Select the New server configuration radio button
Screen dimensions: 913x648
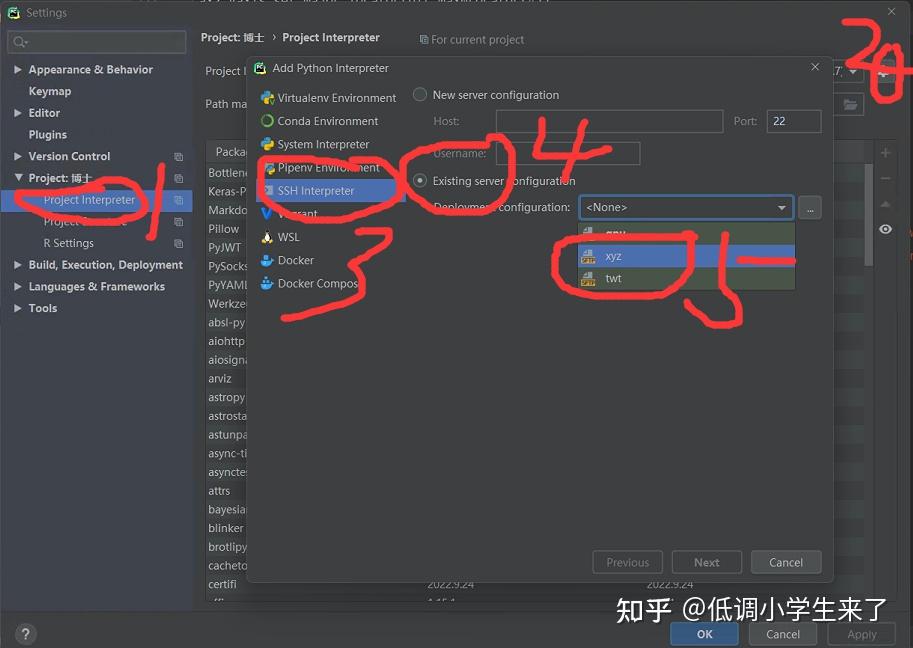pyautogui.click(x=420, y=94)
